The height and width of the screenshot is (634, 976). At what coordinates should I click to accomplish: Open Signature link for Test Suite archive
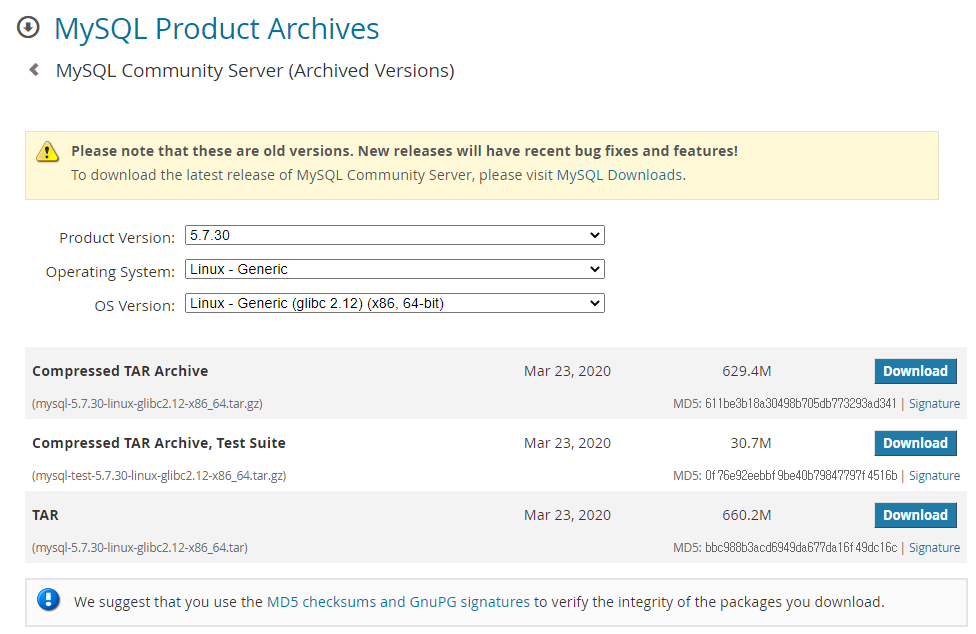[934, 476]
